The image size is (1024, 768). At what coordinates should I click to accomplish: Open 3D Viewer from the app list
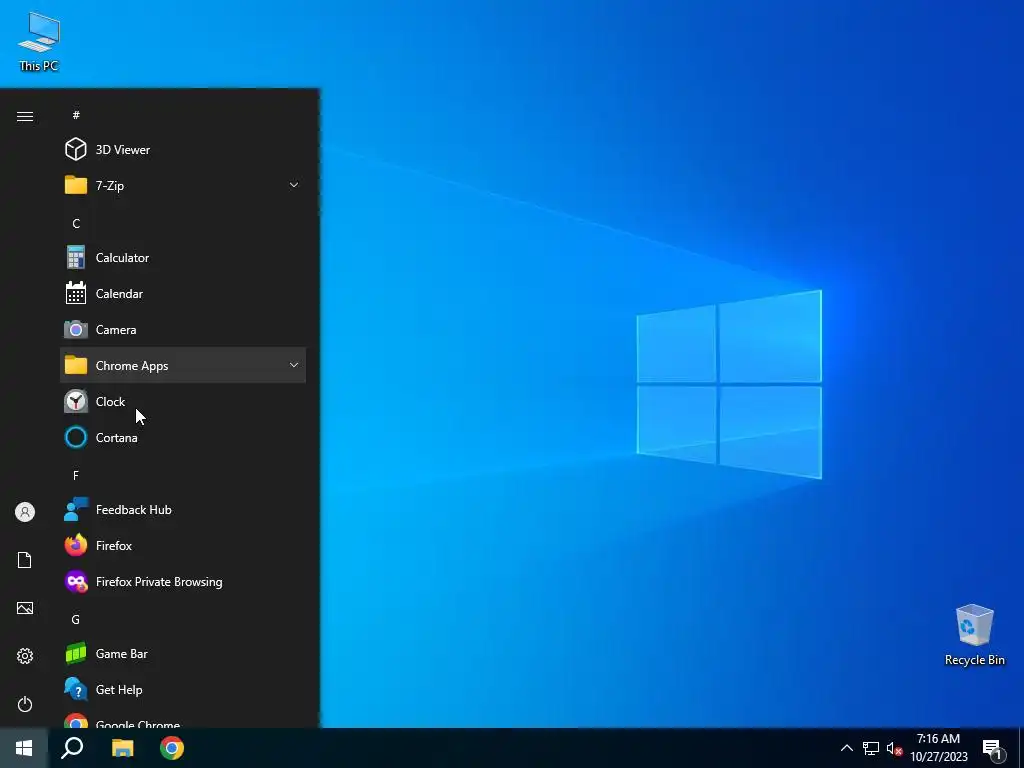point(183,150)
